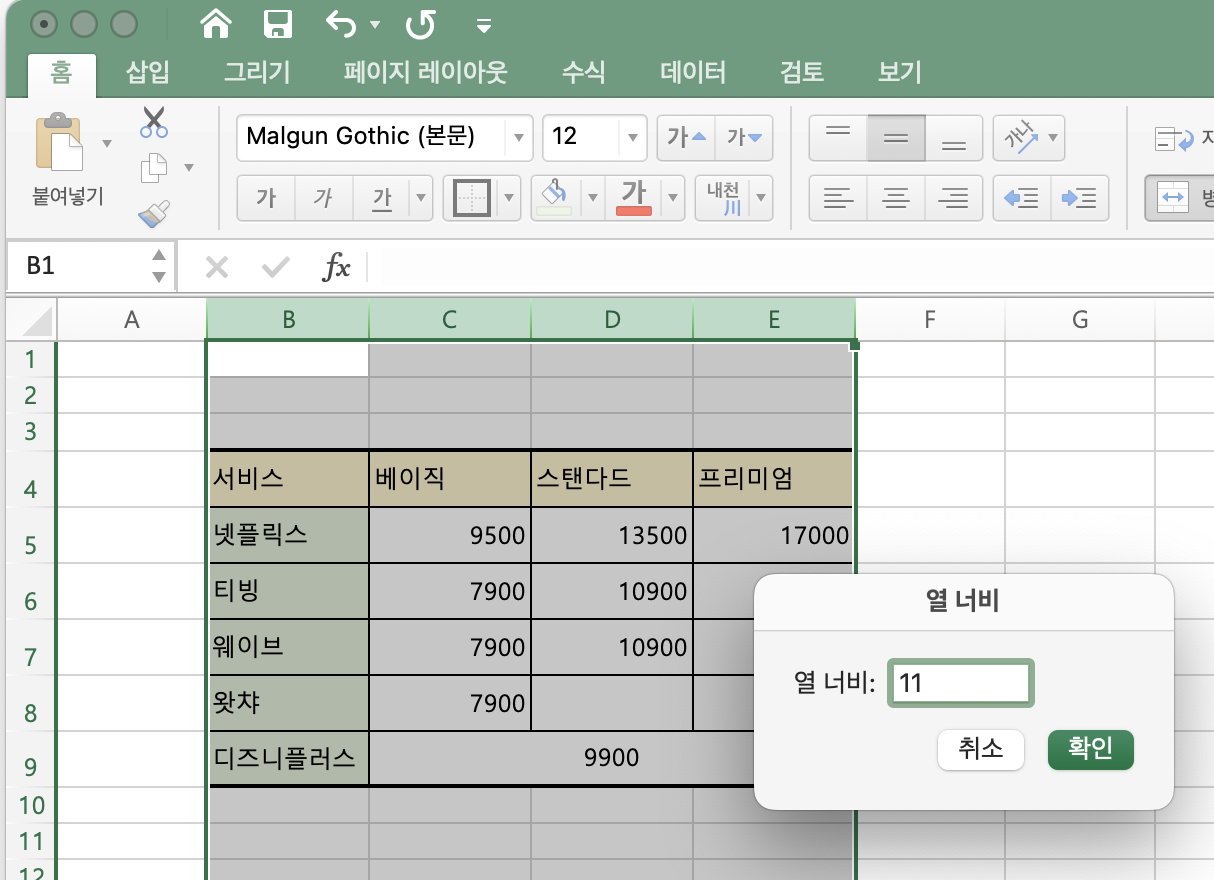Click the cell containing 넷플릭스

click(288, 535)
